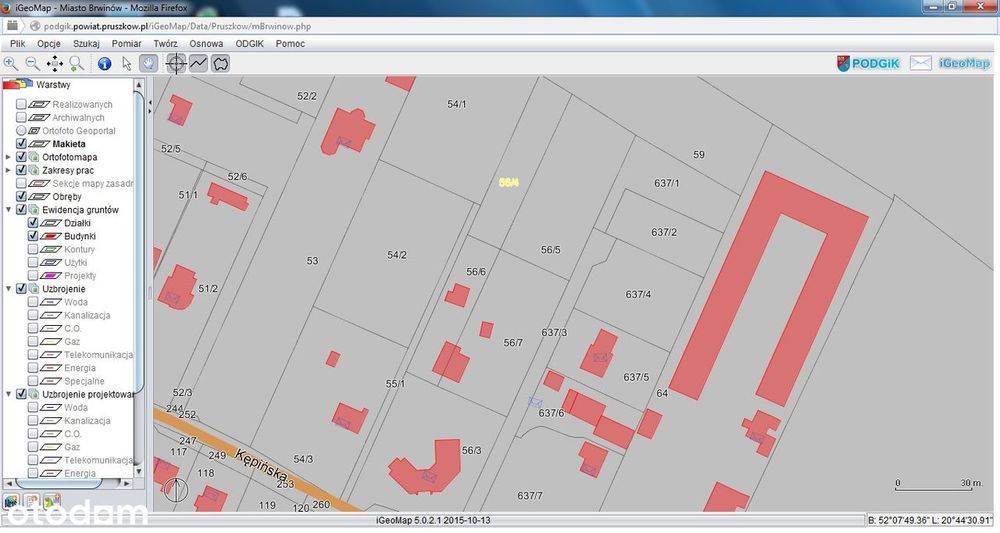
Task: Activate the blue info tool
Action: pos(105,63)
